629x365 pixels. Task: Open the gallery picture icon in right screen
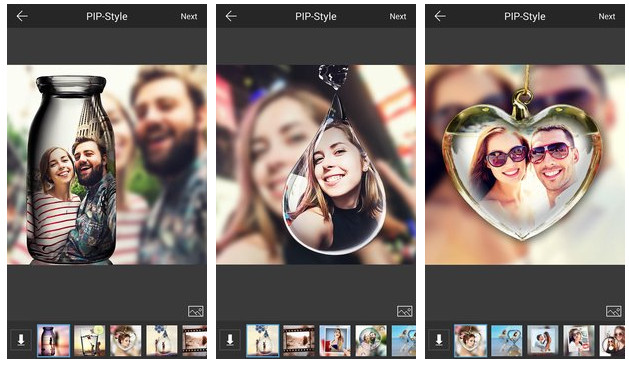[614, 311]
